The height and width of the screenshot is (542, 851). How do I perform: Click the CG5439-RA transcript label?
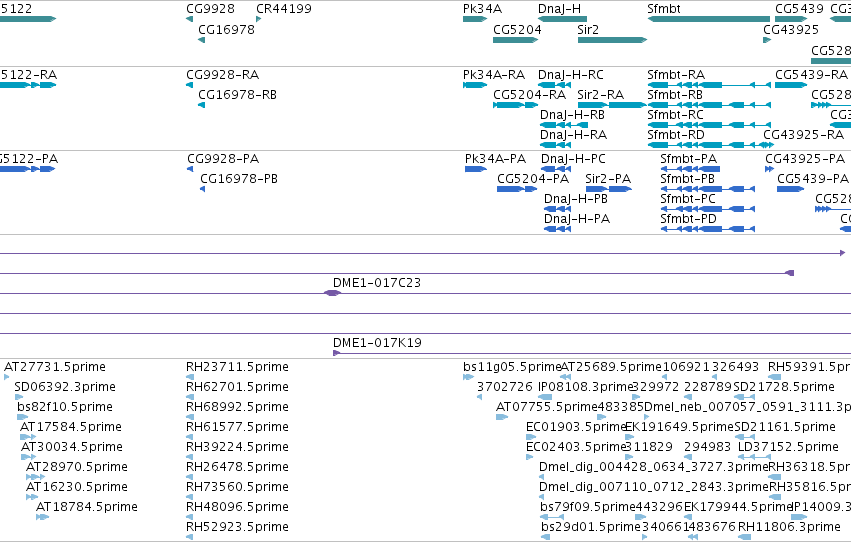[x=811, y=75]
